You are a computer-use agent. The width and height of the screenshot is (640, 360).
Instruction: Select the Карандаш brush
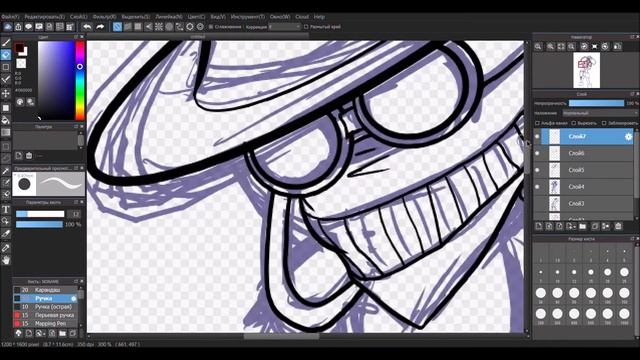45,290
